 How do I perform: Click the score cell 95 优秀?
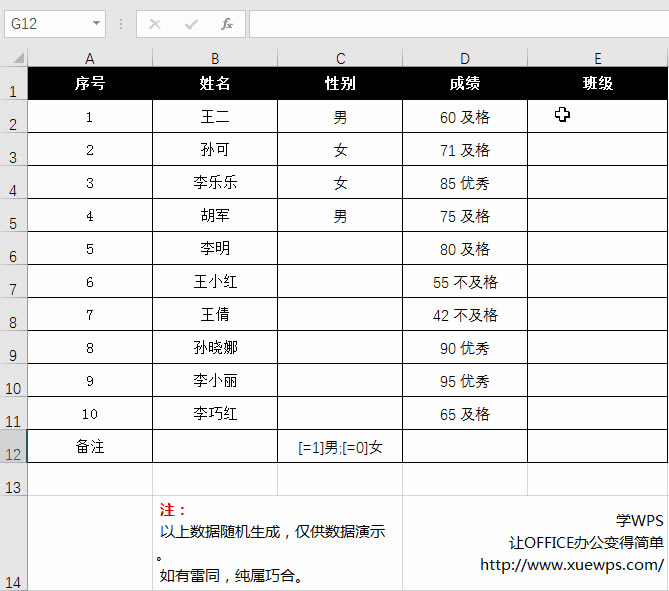tap(465, 380)
